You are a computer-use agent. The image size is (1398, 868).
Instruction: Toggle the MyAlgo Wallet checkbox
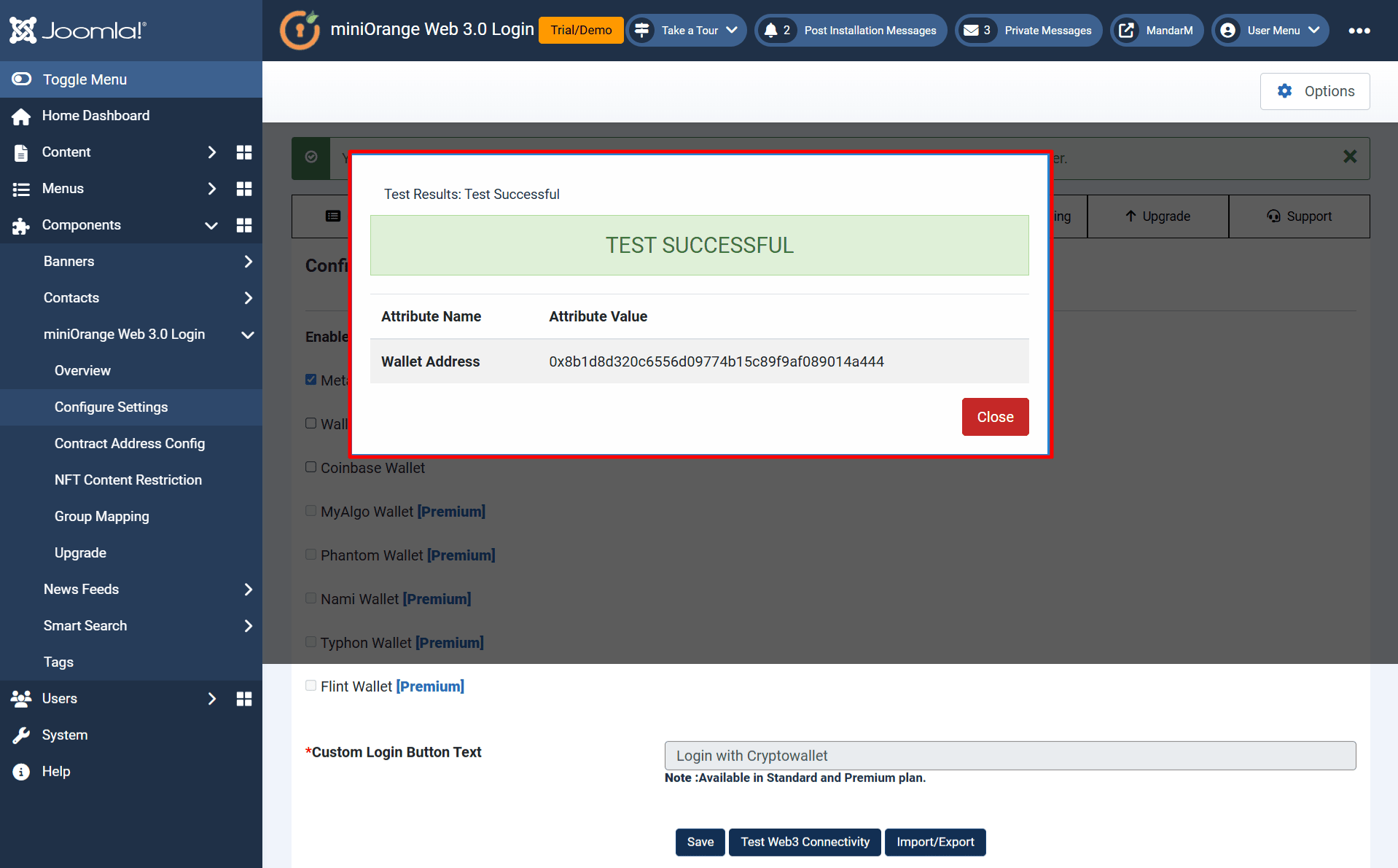point(311,511)
